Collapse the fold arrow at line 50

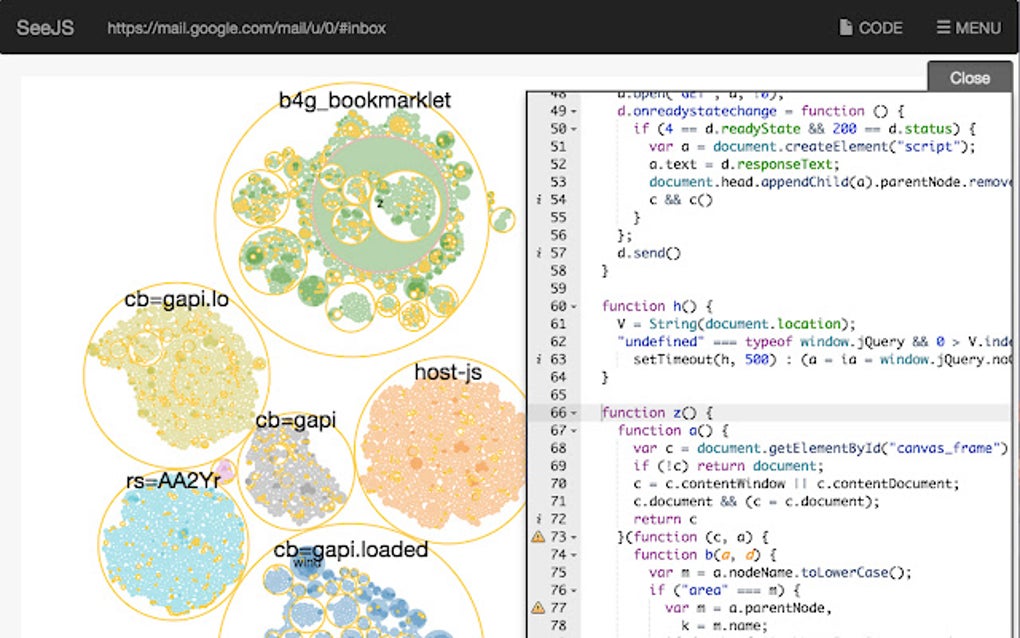point(574,129)
